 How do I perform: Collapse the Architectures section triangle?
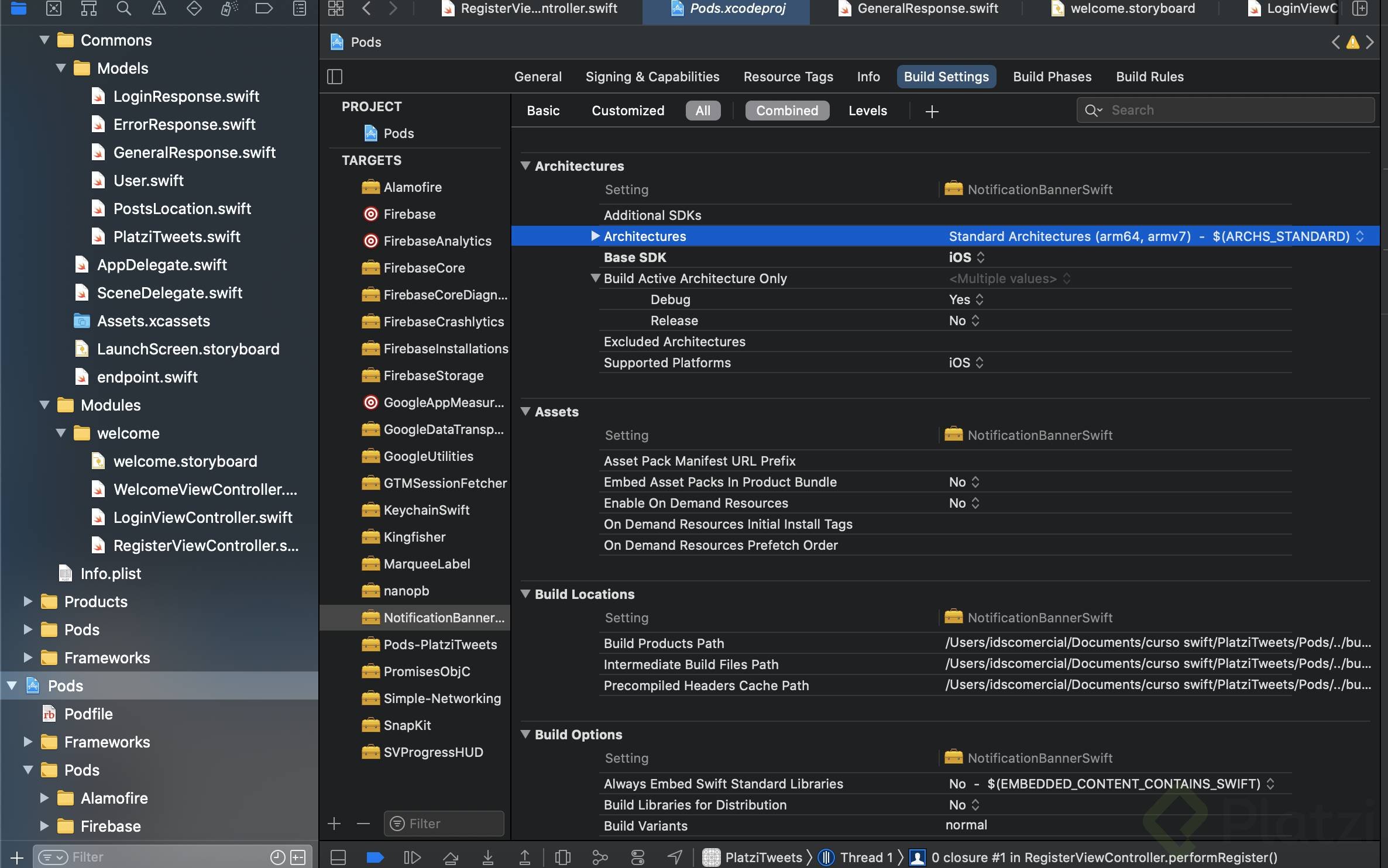pyautogui.click(x=525, y=166)
